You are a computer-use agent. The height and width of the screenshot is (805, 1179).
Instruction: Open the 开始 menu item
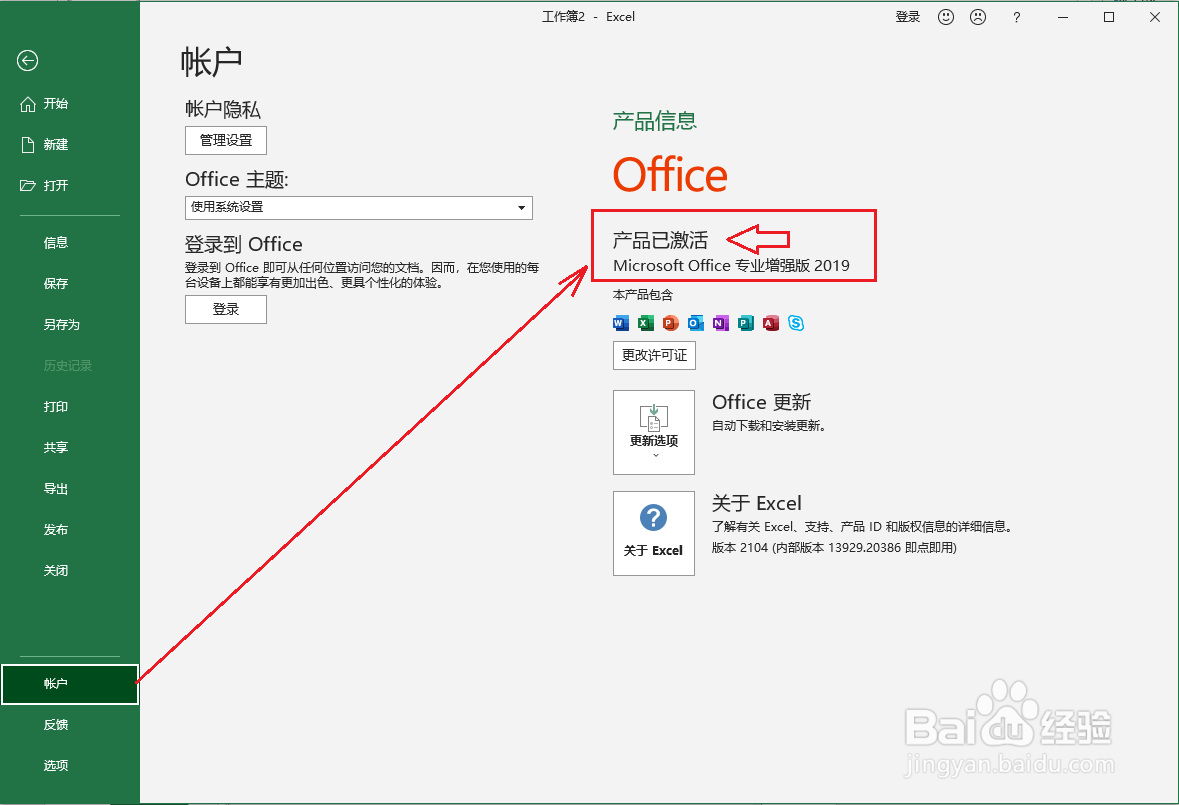(70, 104)
